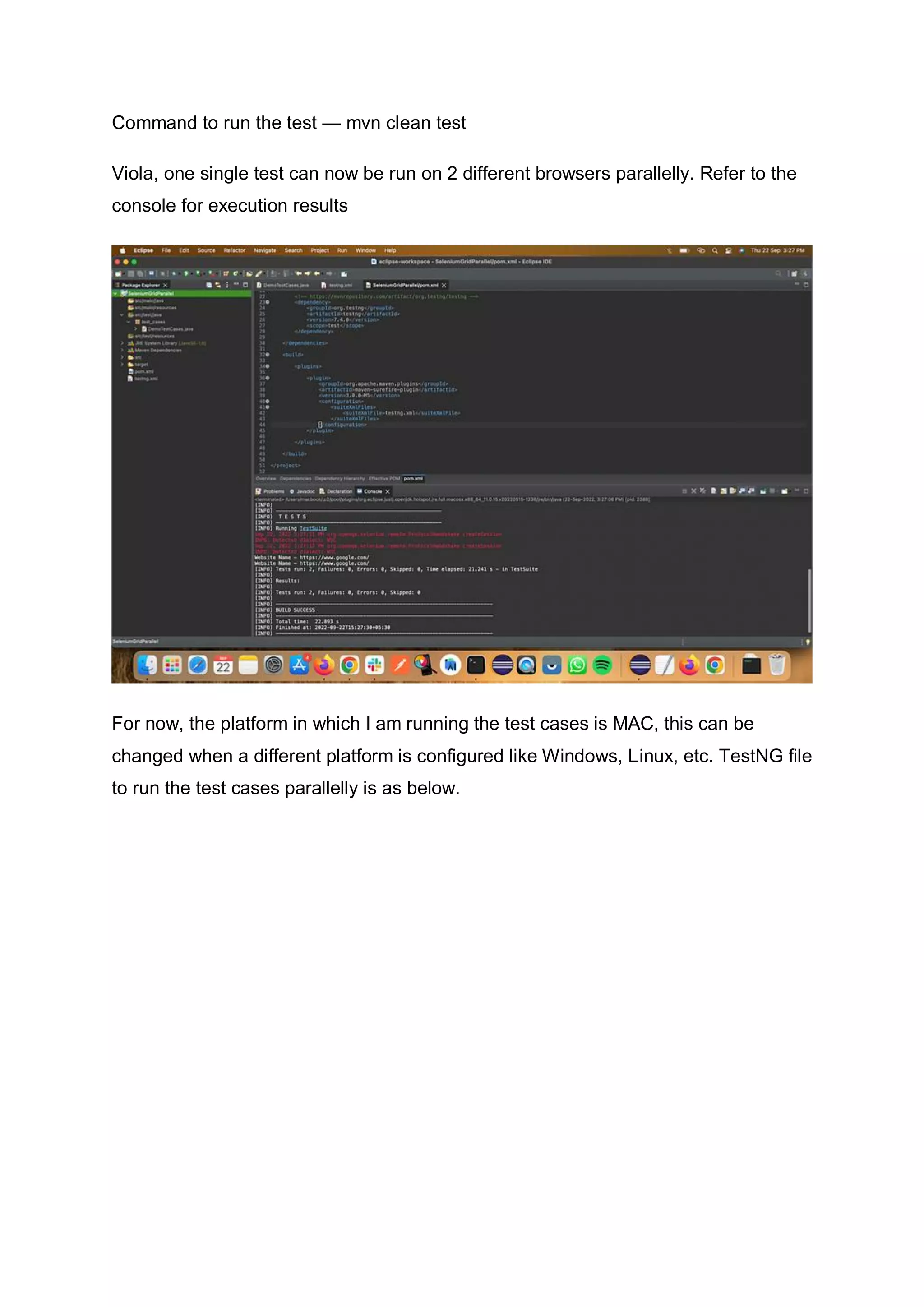Click the Terminal icon in the dock
Viewport: 924px width, 1307px height.
[x=476, y=664]
